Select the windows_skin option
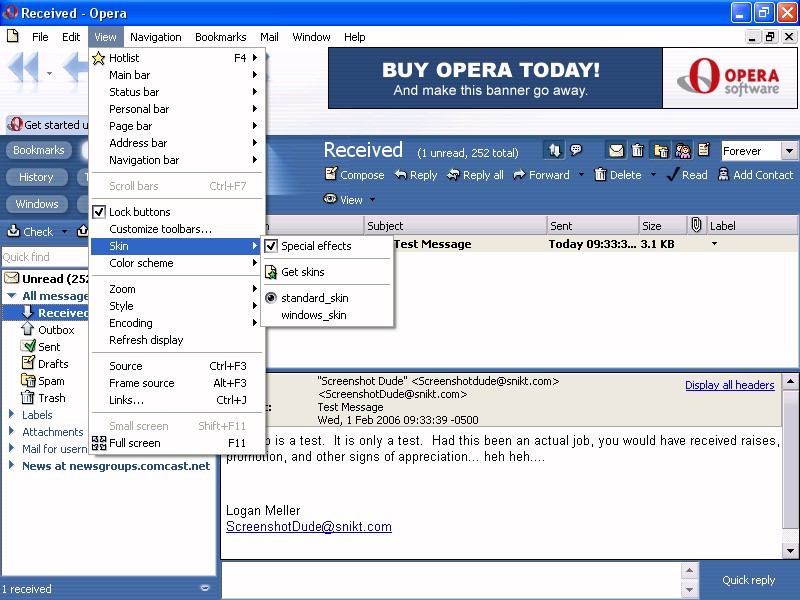This screenshot has width=800, height=600. [x=314, y=315]
